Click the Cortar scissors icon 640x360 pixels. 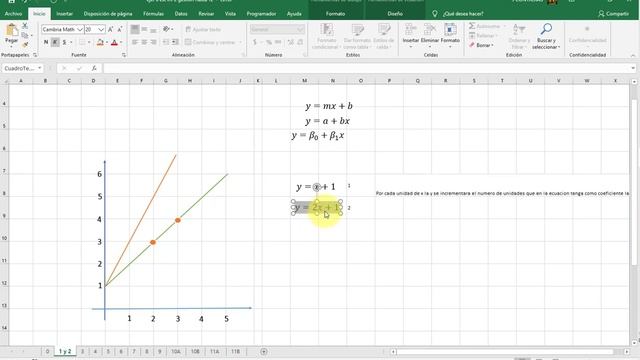click(25, 26)
